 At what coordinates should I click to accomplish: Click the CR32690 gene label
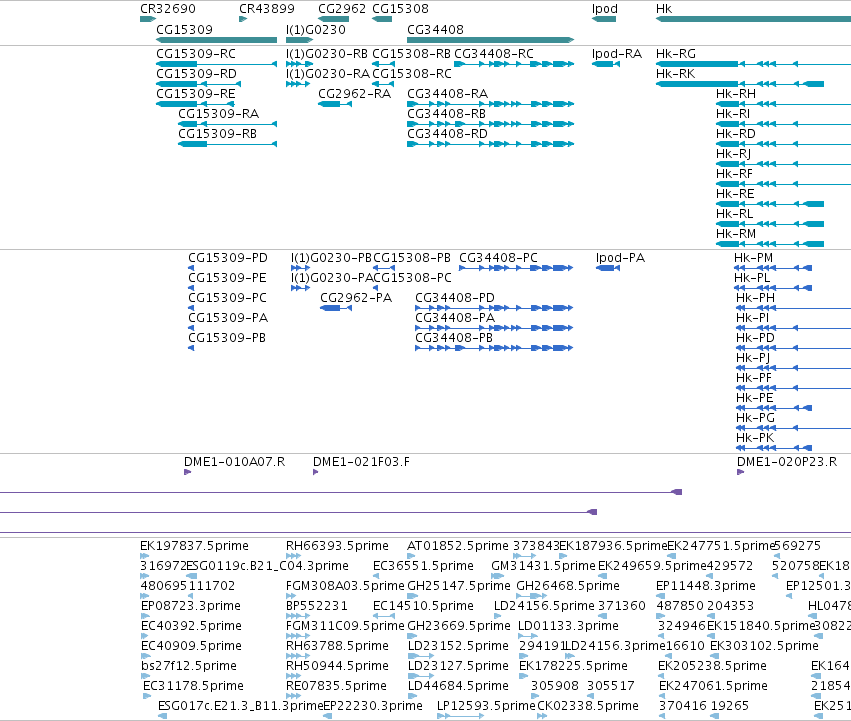(168, 9)
